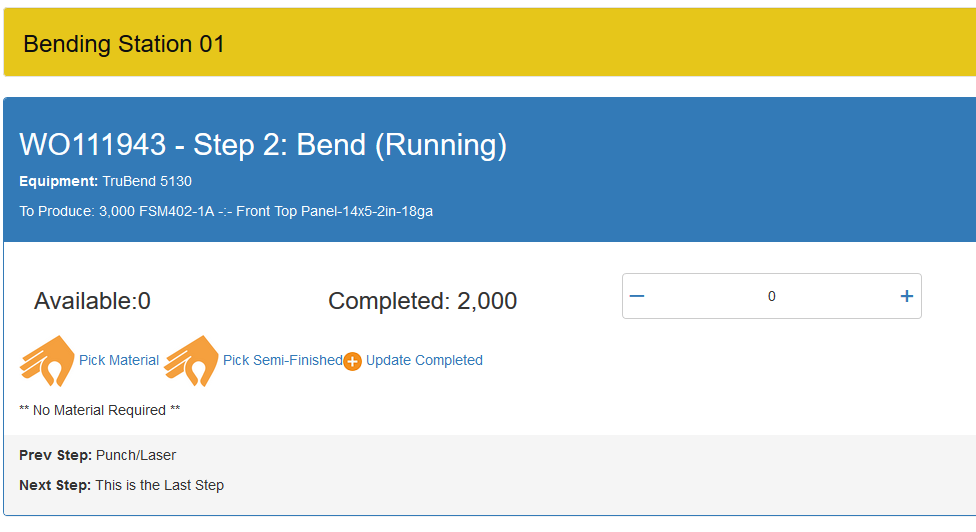Click the Pick Material hand icon

[47, 361]
